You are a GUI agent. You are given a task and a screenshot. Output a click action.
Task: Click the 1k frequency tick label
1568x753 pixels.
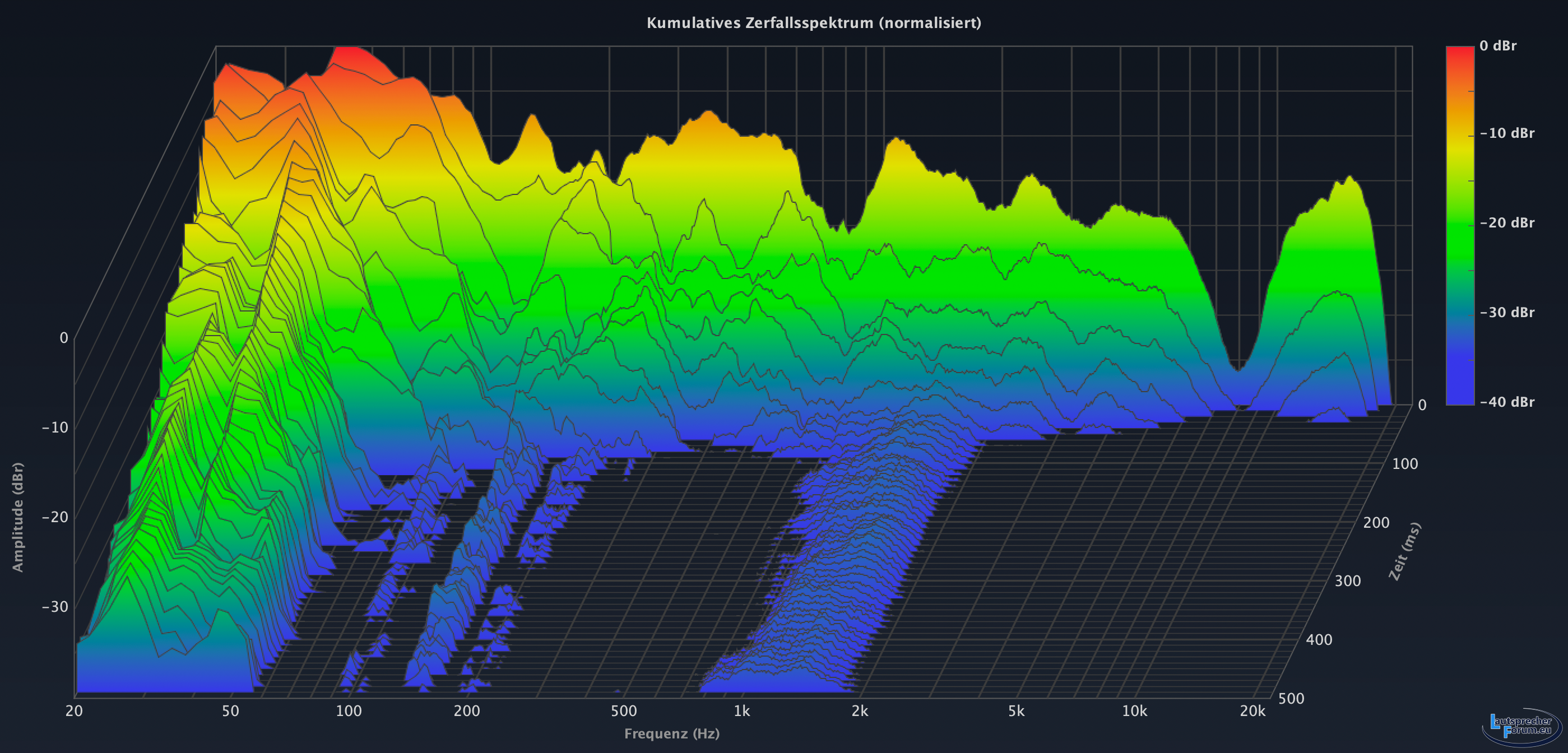tap(741, 711)
